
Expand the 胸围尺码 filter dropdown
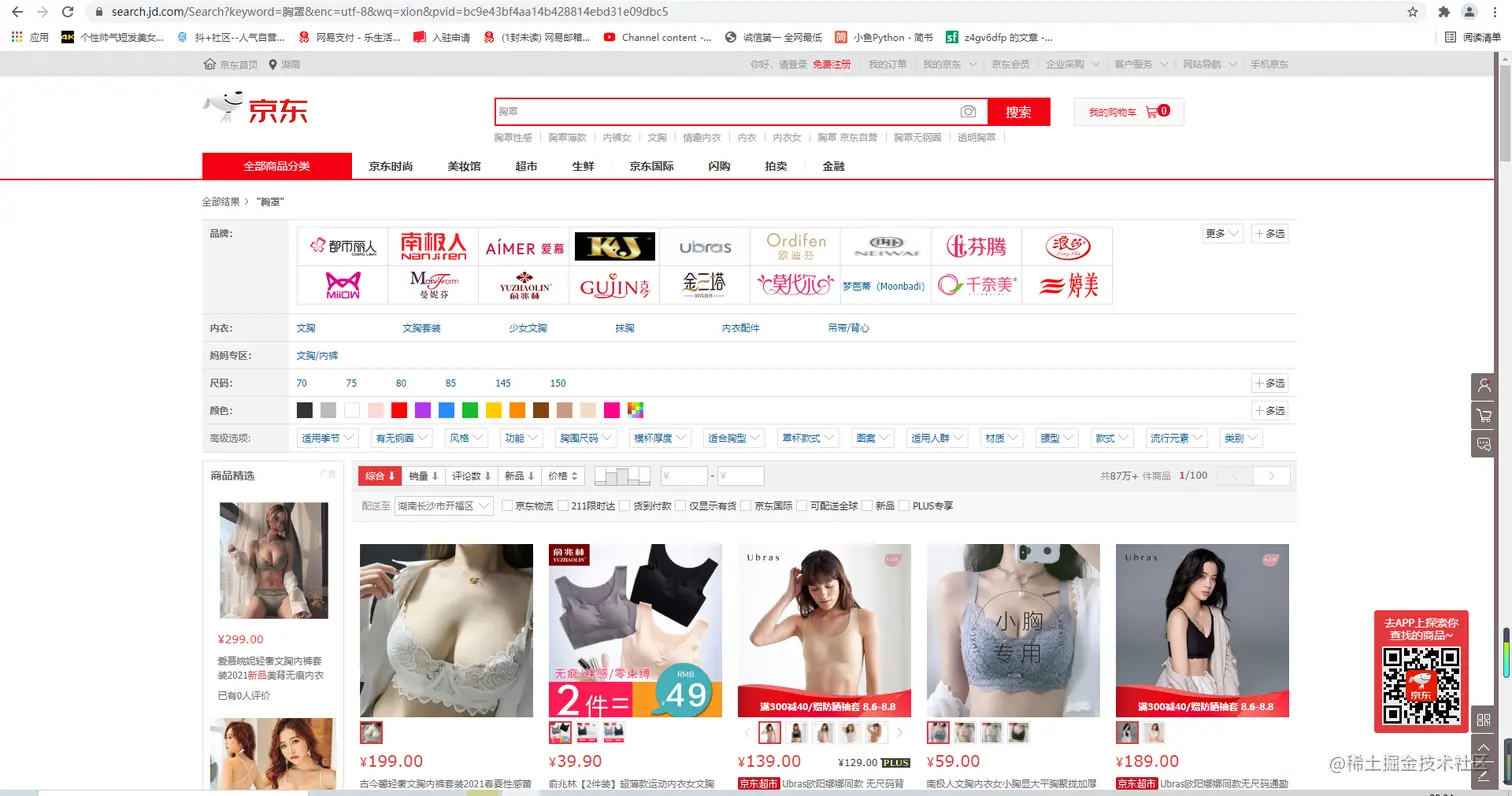click(x=586, y=438)
